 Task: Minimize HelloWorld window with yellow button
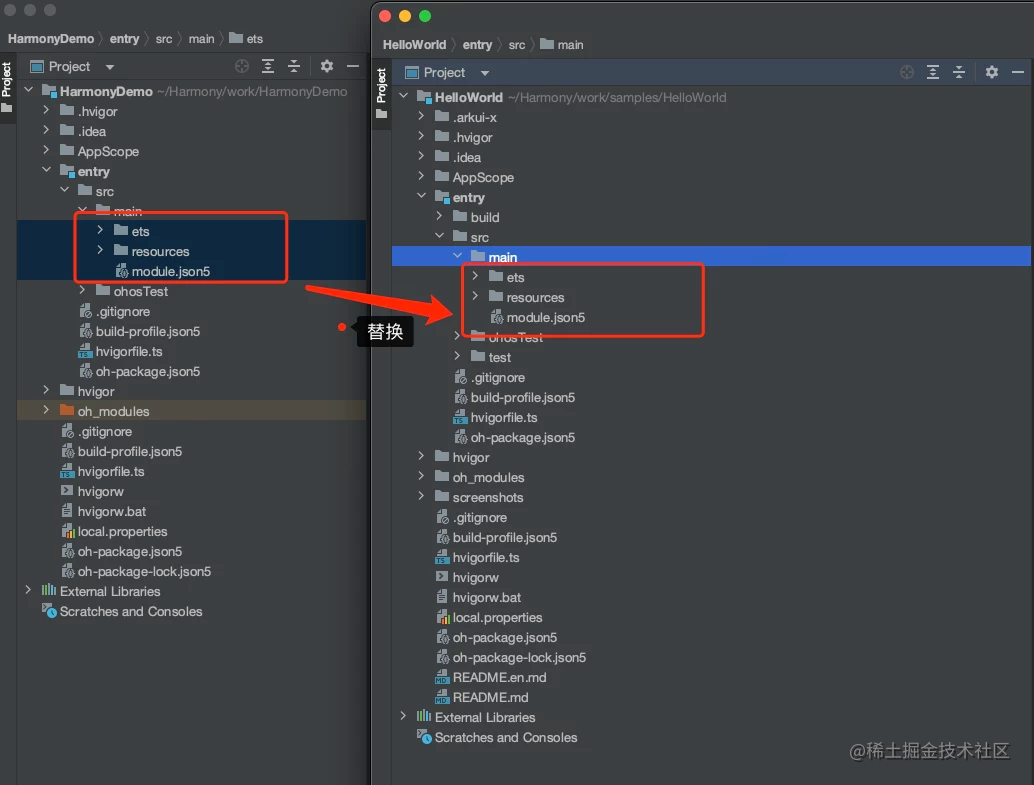coord(405,16)
